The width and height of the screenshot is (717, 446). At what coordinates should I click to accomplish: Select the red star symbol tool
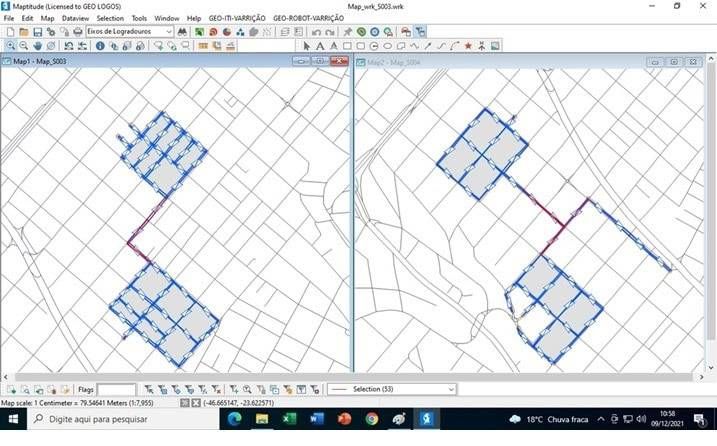(x=468, y=46)
